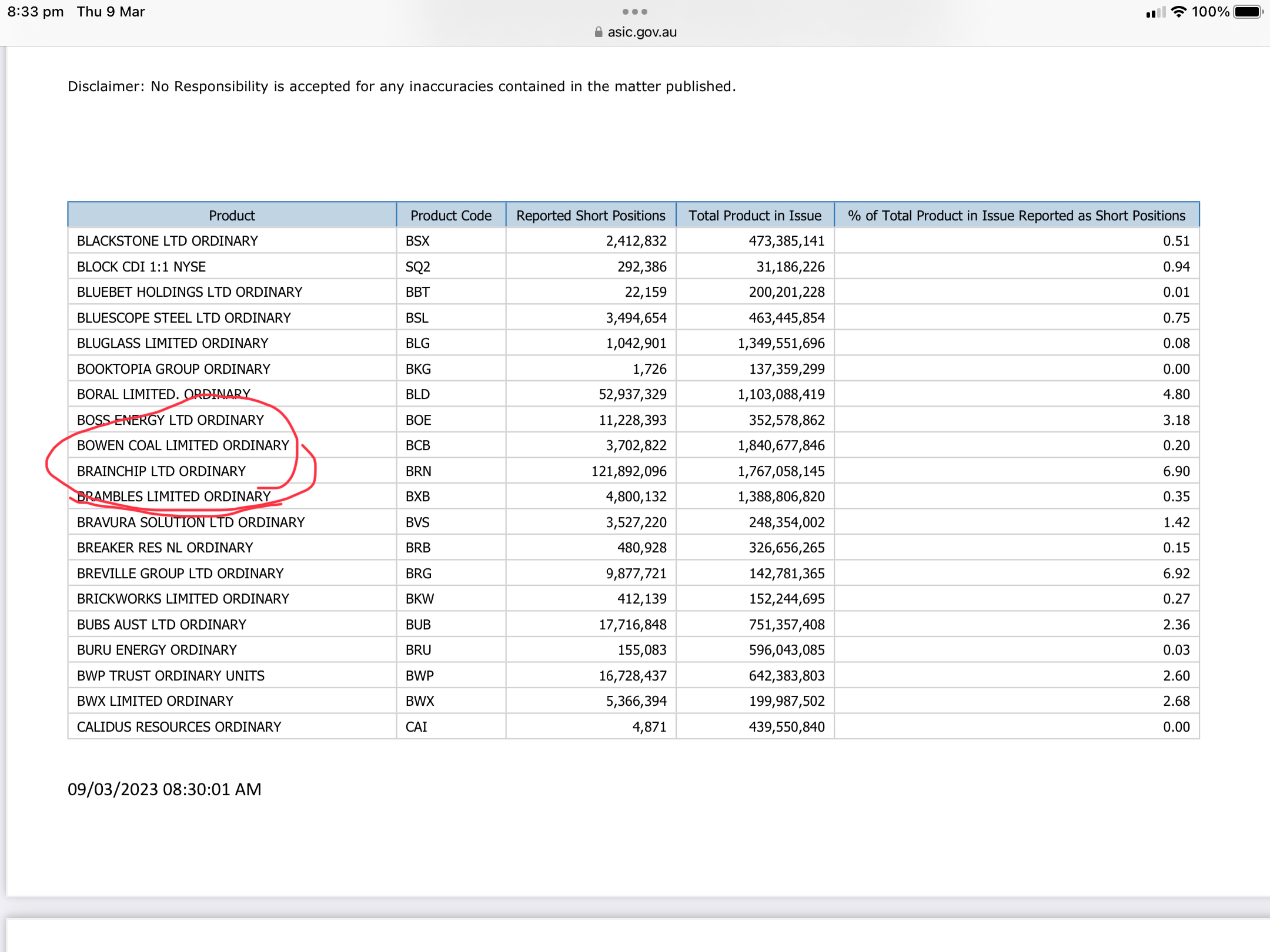Click short positions value 9,877,721
Screen dimensions: 1270x952
636,574
